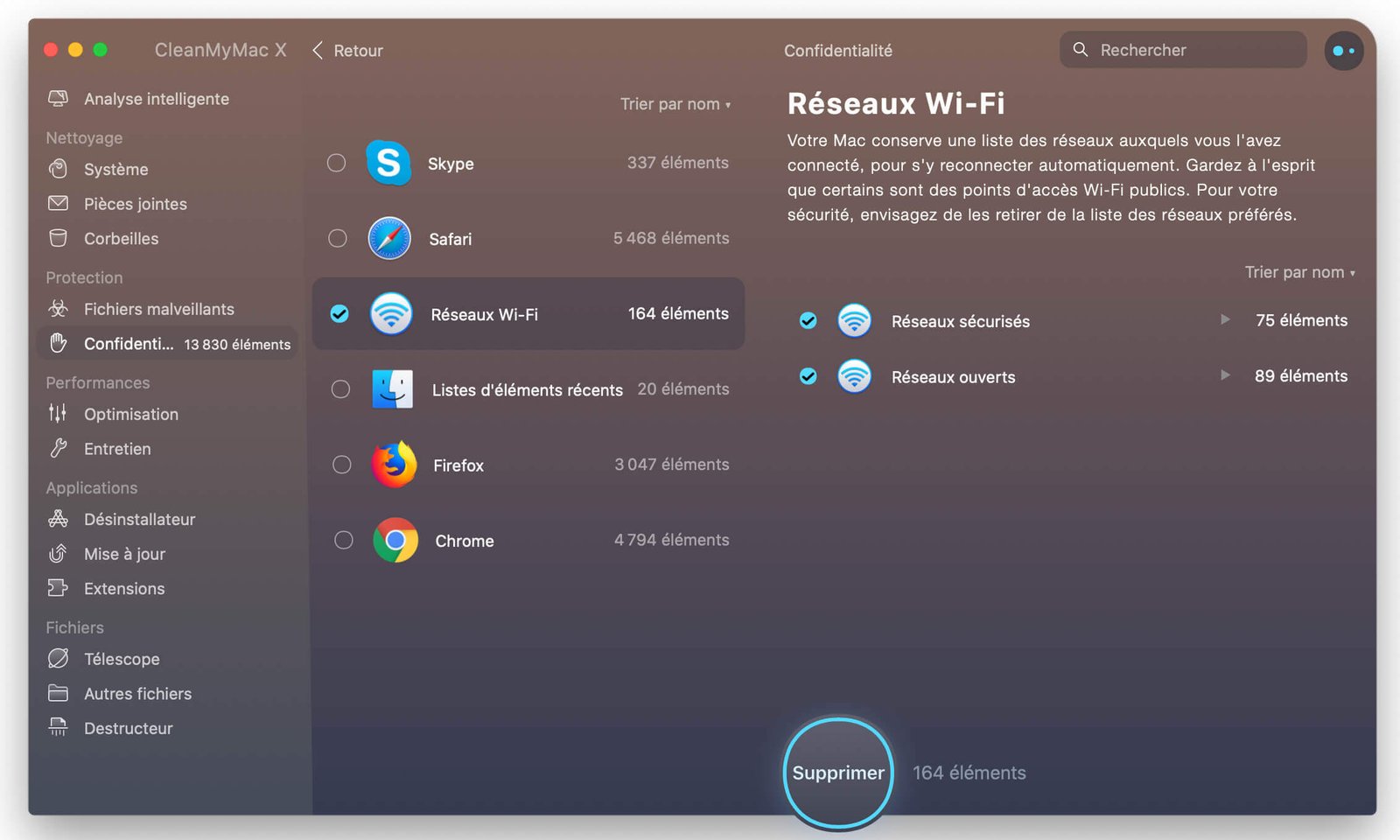Viewport: 1400px width, 840px height.
Task: Open Entretien label in sidebar
Action: coord(117,449)
